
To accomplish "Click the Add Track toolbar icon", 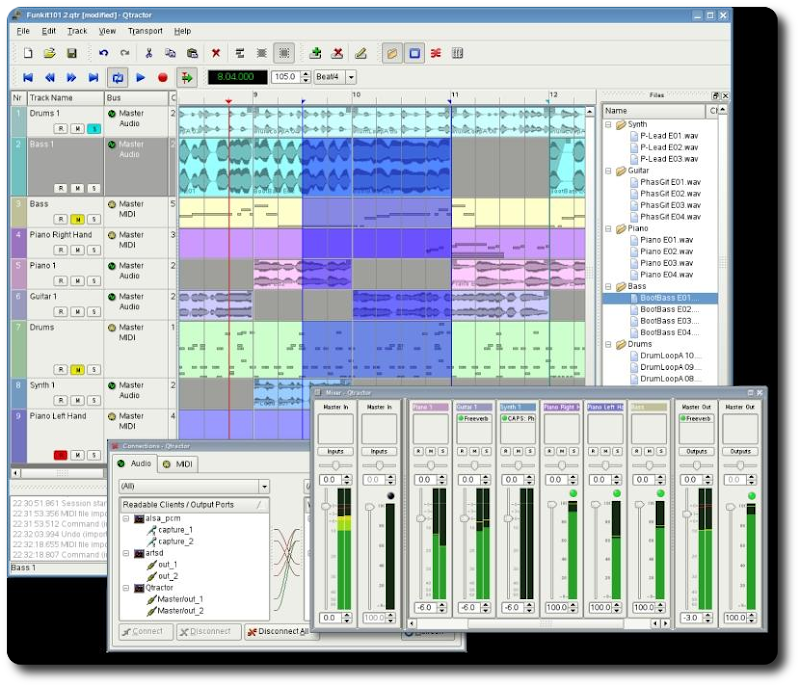I will coord(316,53).
